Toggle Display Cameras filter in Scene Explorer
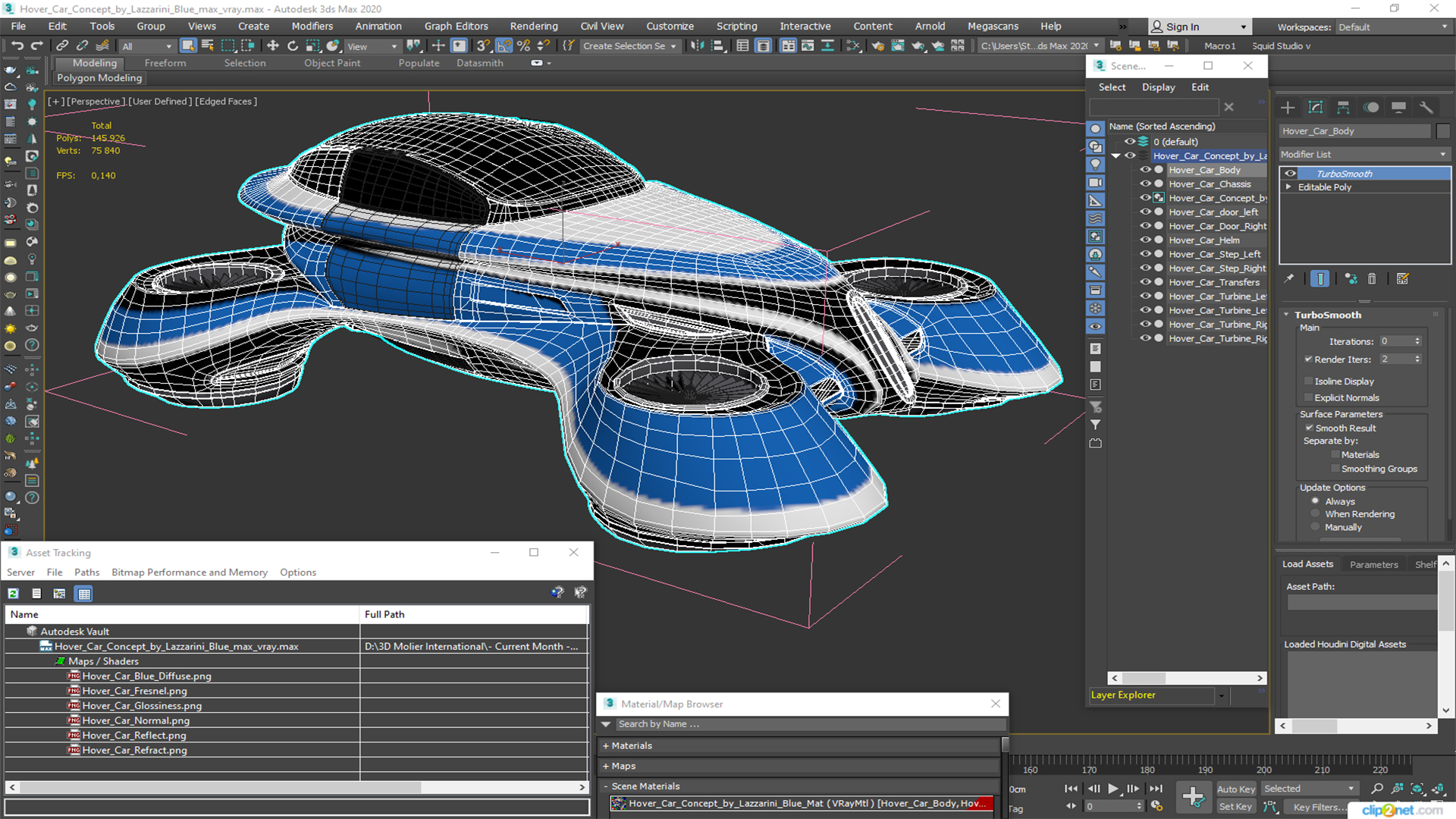 pos(1096,183)
